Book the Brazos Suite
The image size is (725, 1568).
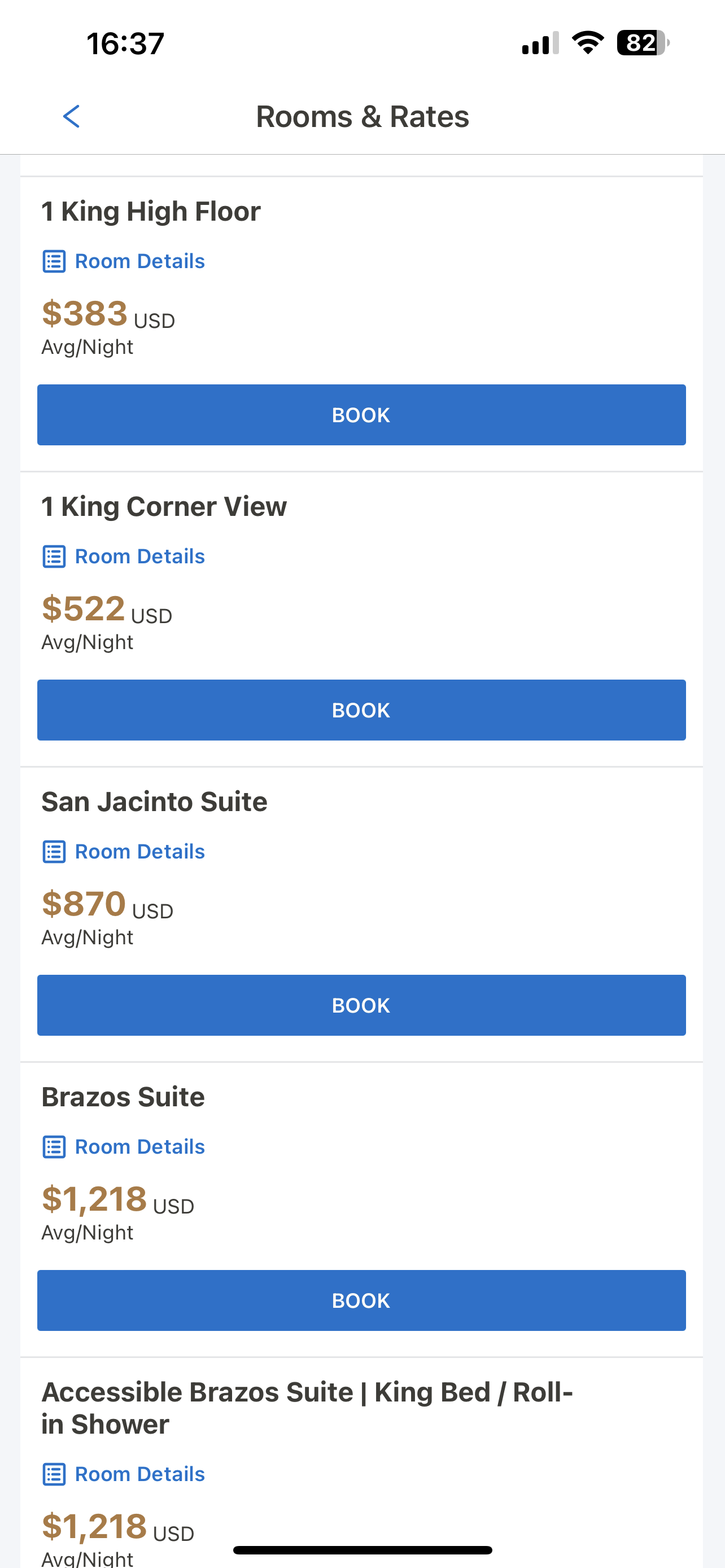361,1301
